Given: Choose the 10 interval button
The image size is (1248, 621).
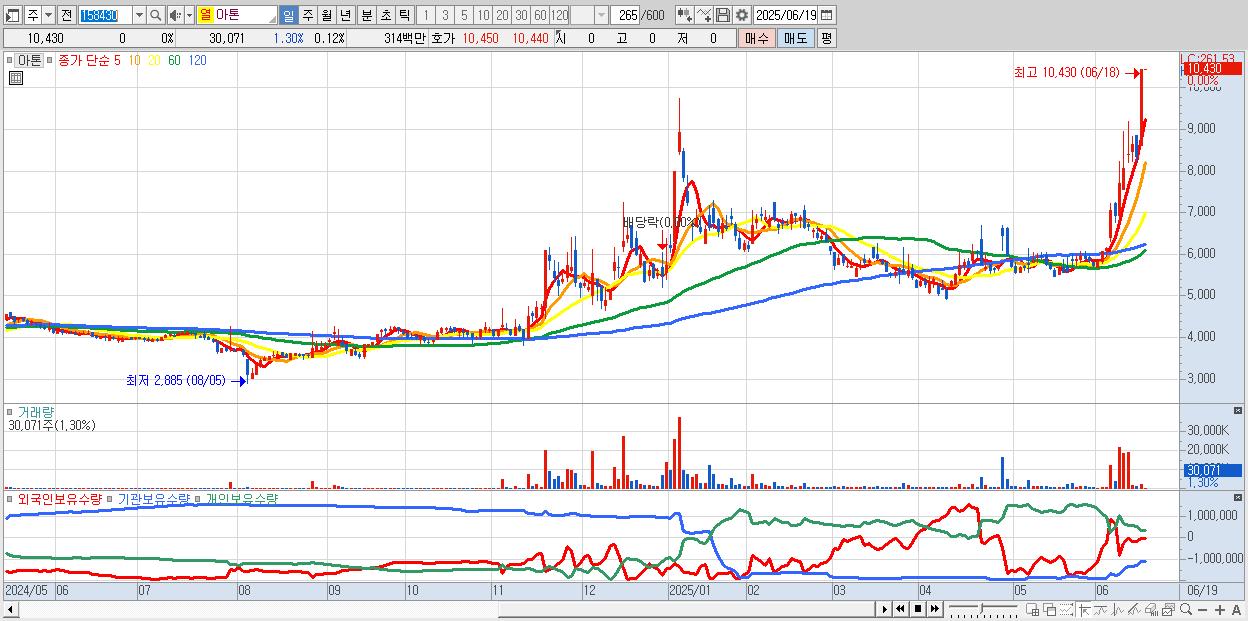Looking at the screenshot, I should click(x=483, y=15).
